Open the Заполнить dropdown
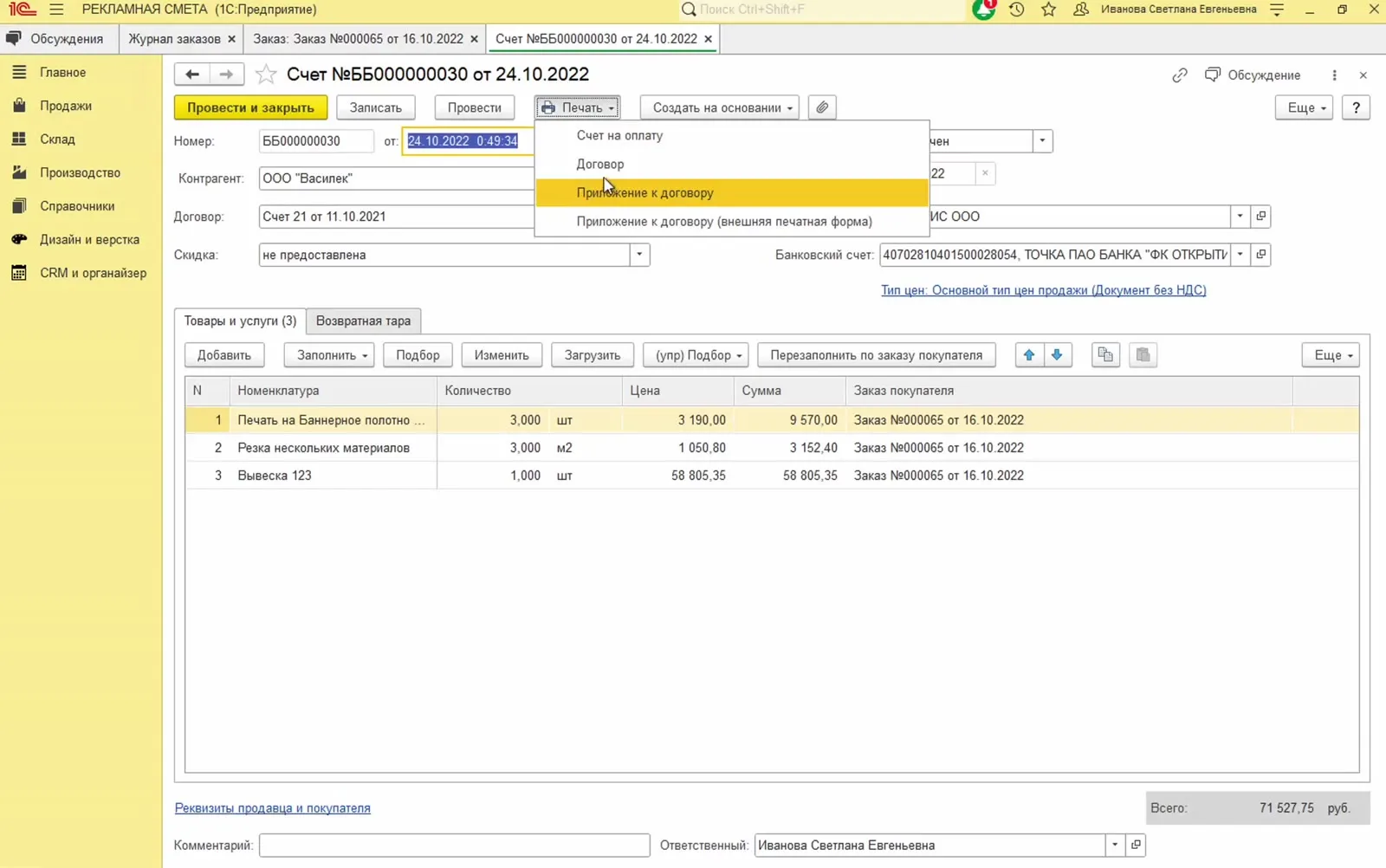Image resolution: width=1386 pixels, height=868 pixels. 329,355
